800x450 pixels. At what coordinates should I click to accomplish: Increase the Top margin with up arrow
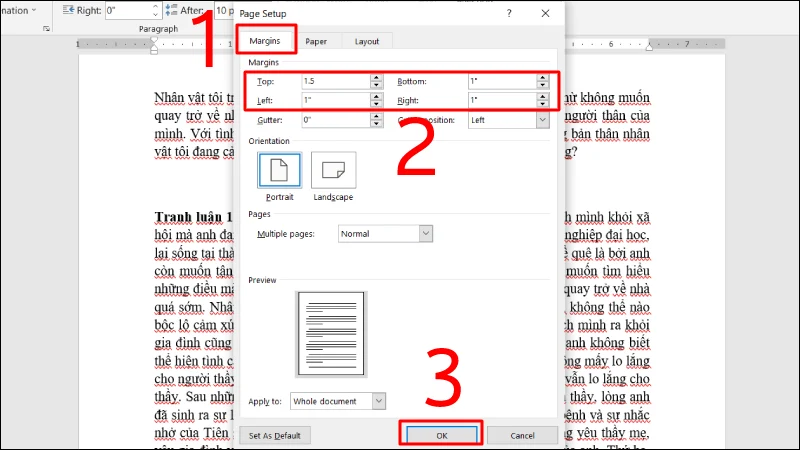tap(376, 77)
